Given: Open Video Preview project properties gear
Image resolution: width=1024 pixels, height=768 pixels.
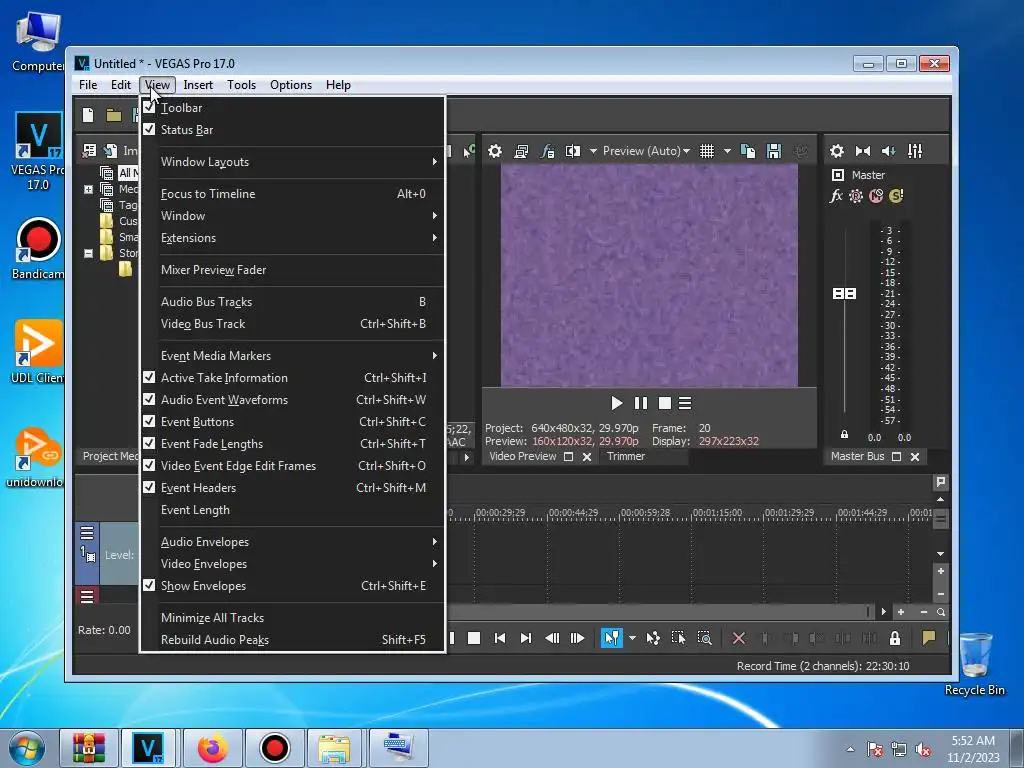Looking at the screenshot, I should point(495,152).
